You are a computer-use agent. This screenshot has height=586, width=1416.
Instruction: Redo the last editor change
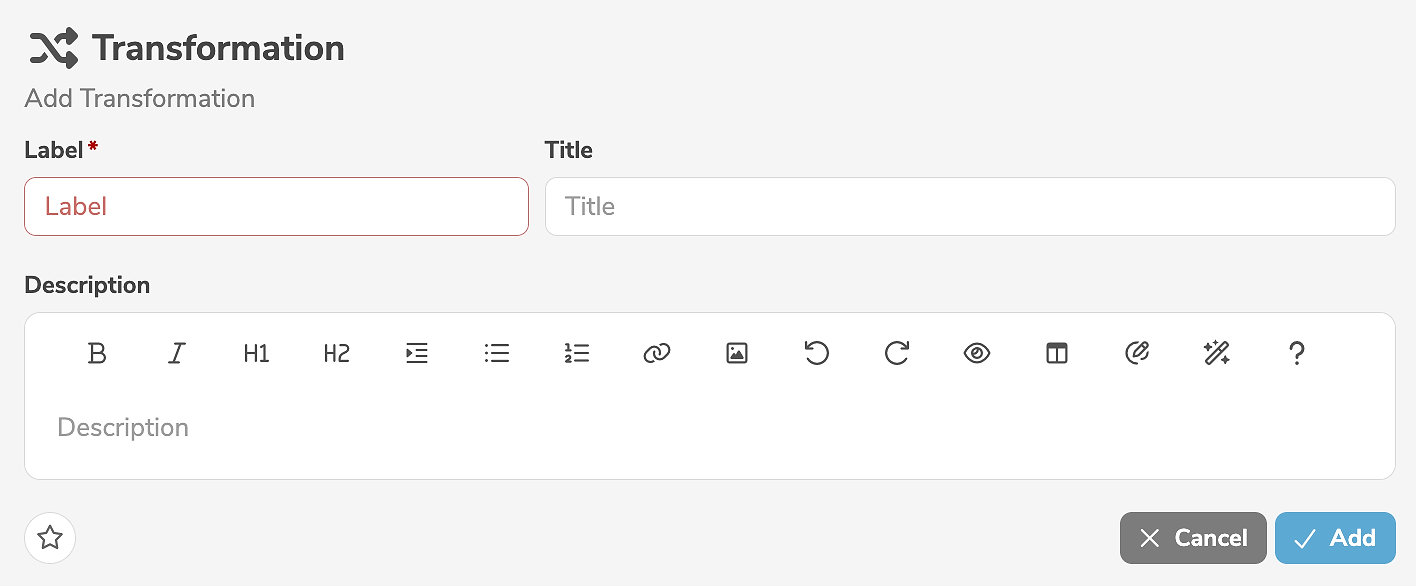pos(897,353)
